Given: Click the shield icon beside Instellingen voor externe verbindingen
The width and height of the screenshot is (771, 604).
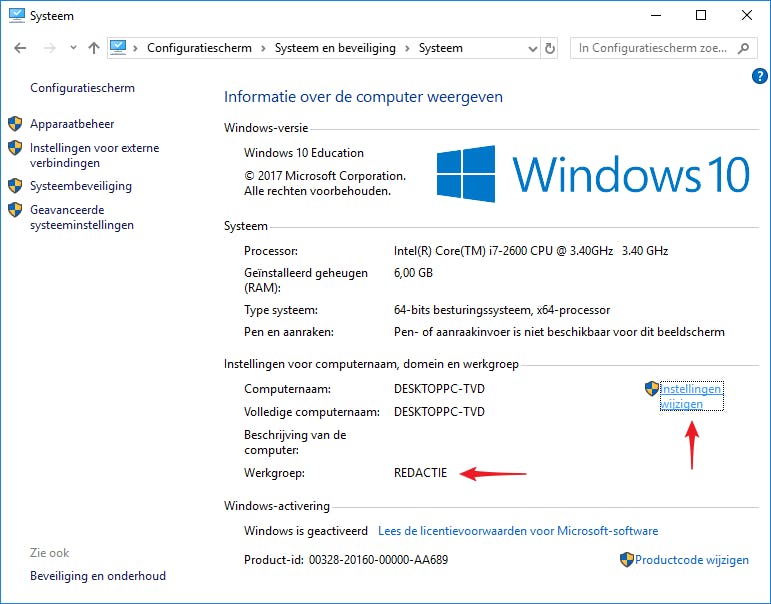Looking at the screenshot, I should (15, 148).
